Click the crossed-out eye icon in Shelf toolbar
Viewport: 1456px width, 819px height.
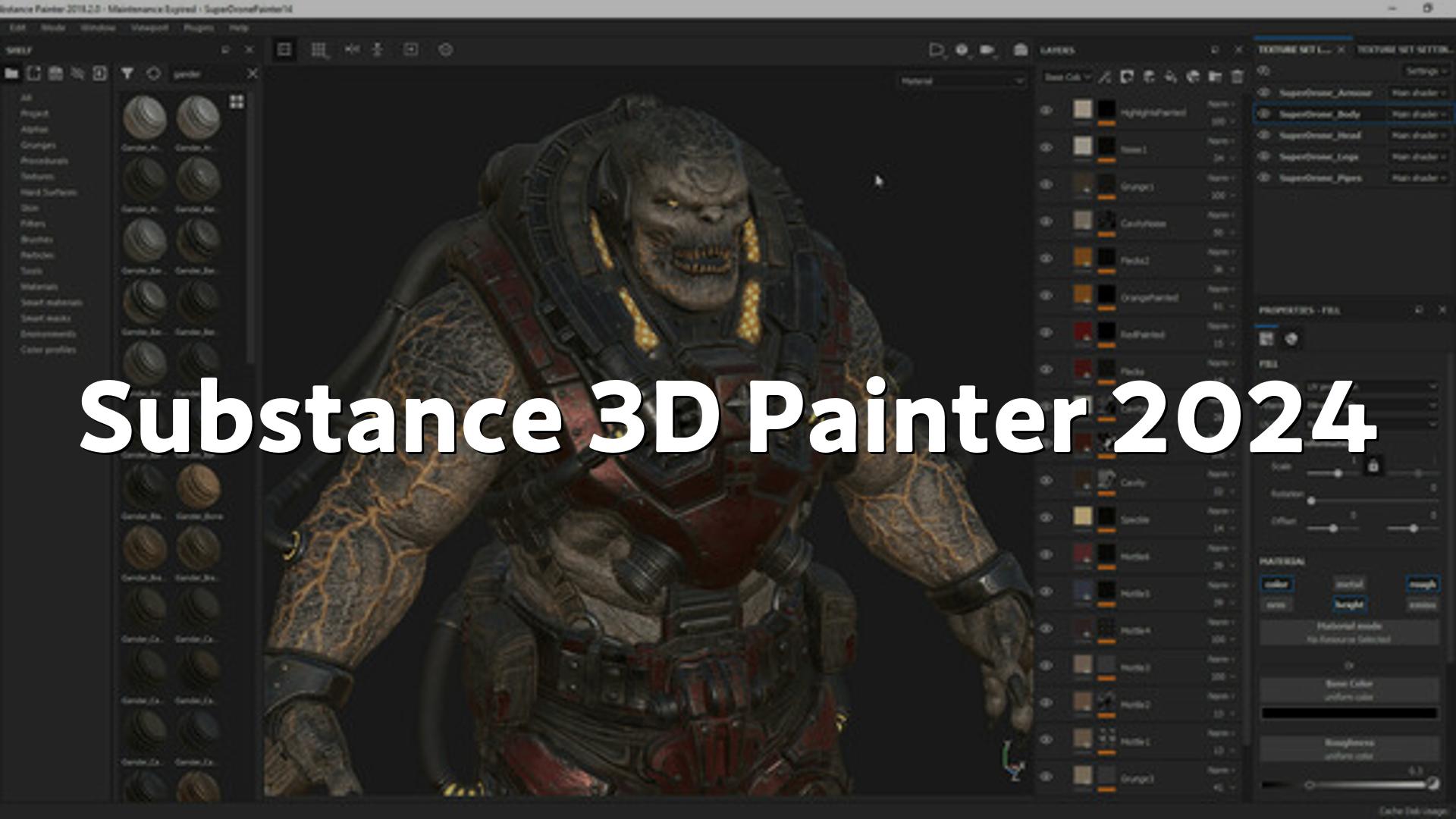coord(77,74)
